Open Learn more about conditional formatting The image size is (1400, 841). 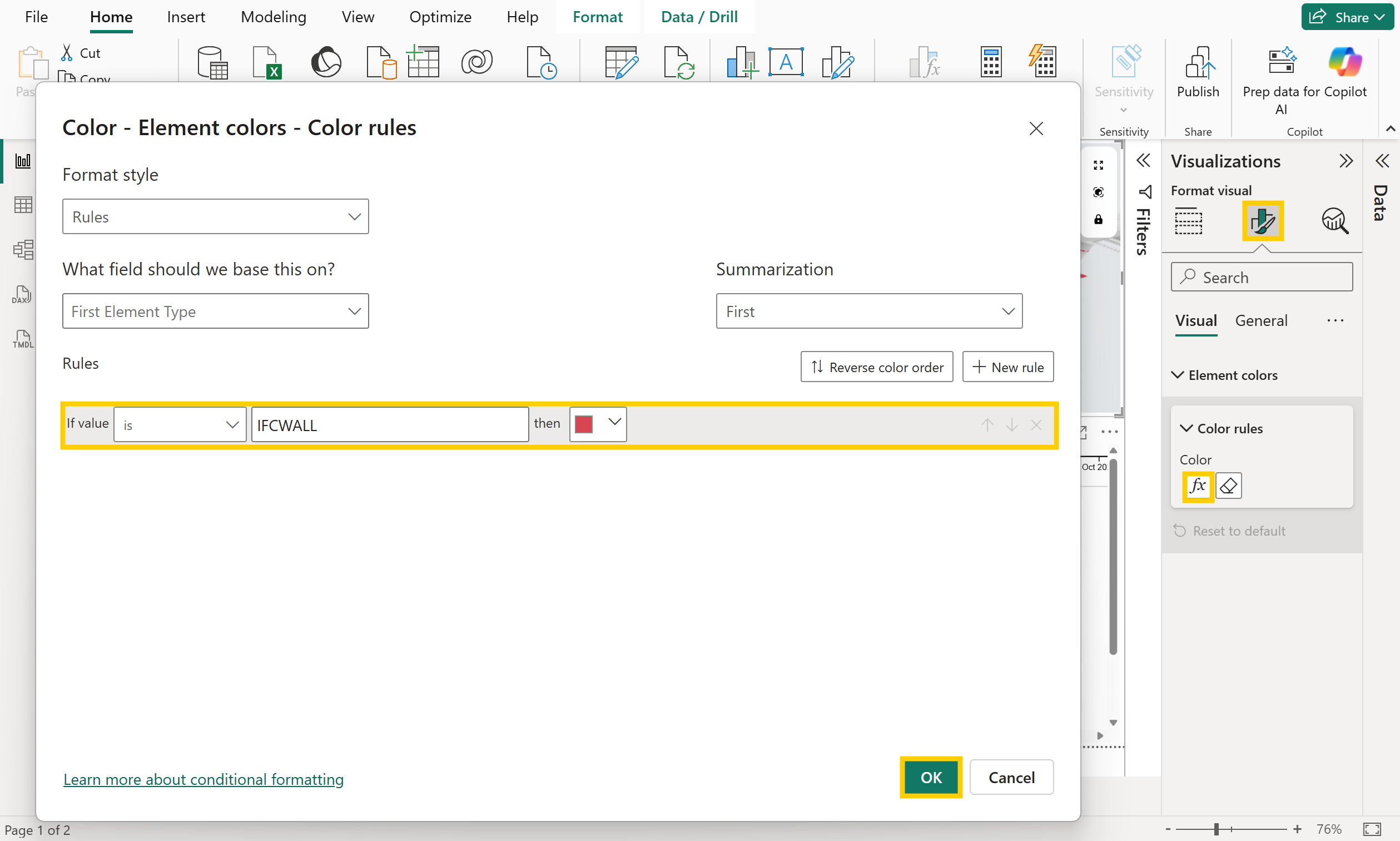(203, 779)
